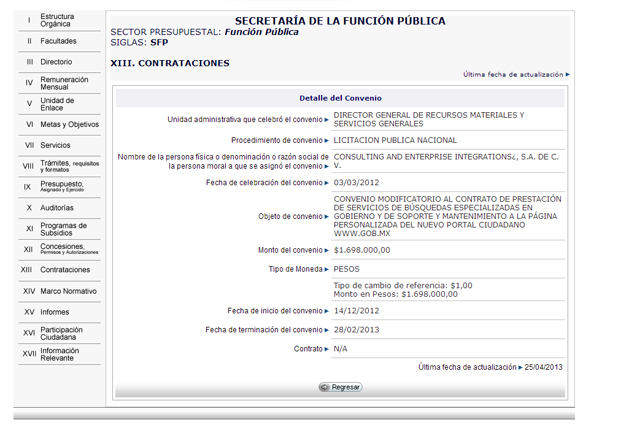The width and height of the screenshot is (640, 428).
Task: Click top Última fecha de actualización link
Action: tap(515, 74)
